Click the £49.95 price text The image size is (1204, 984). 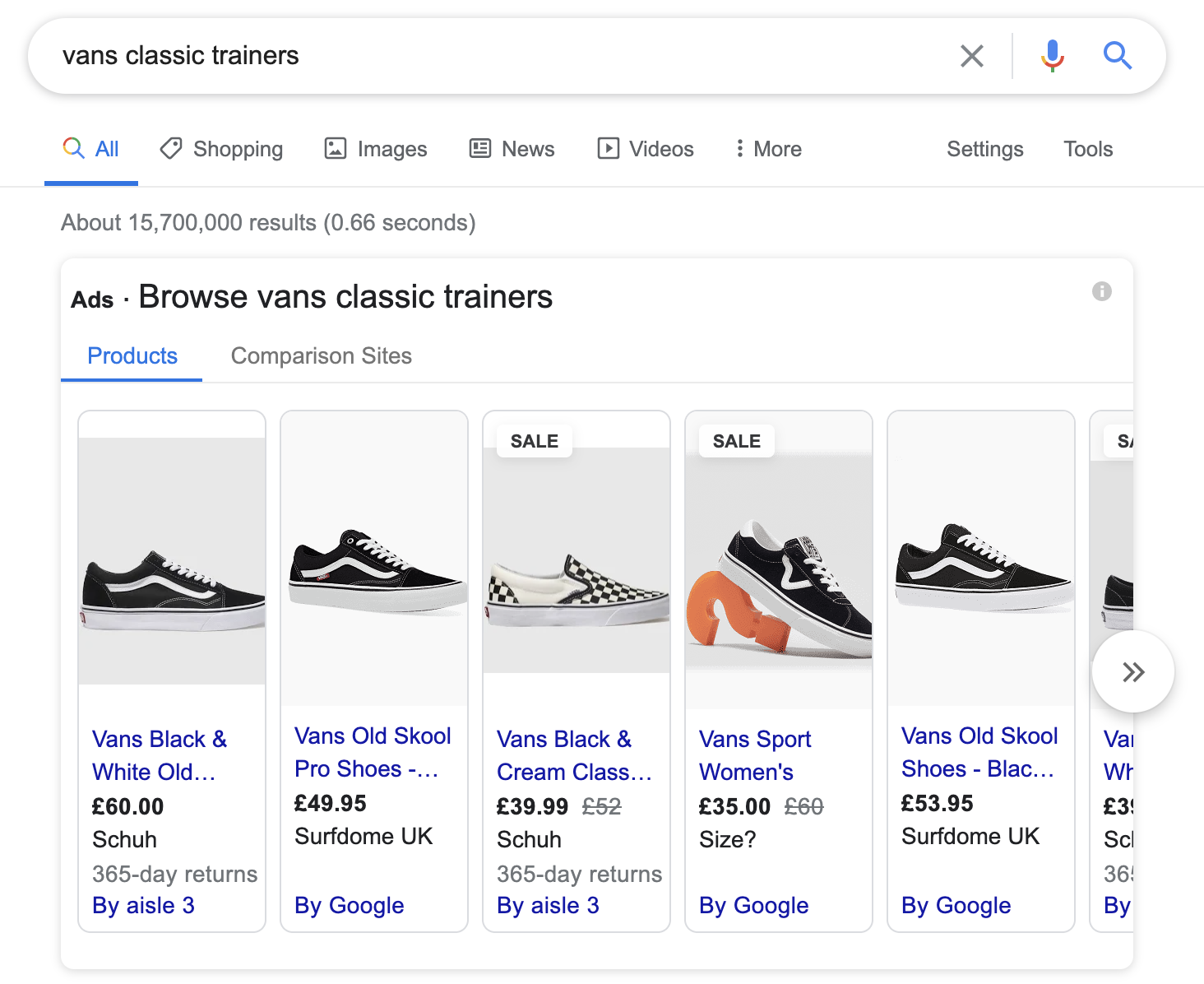pos(330,803)
